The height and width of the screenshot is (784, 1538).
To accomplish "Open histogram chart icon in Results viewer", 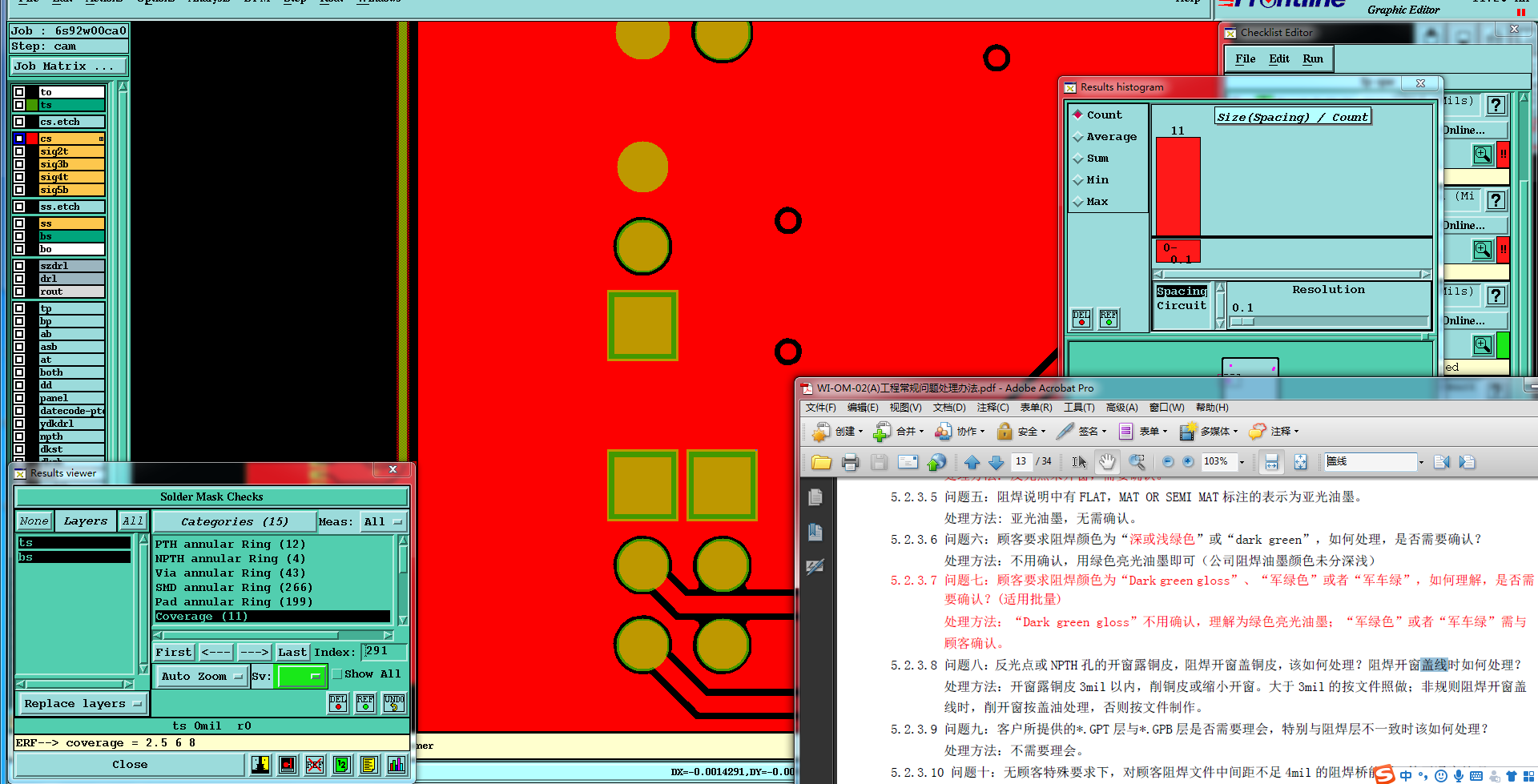I will (396, 765).
